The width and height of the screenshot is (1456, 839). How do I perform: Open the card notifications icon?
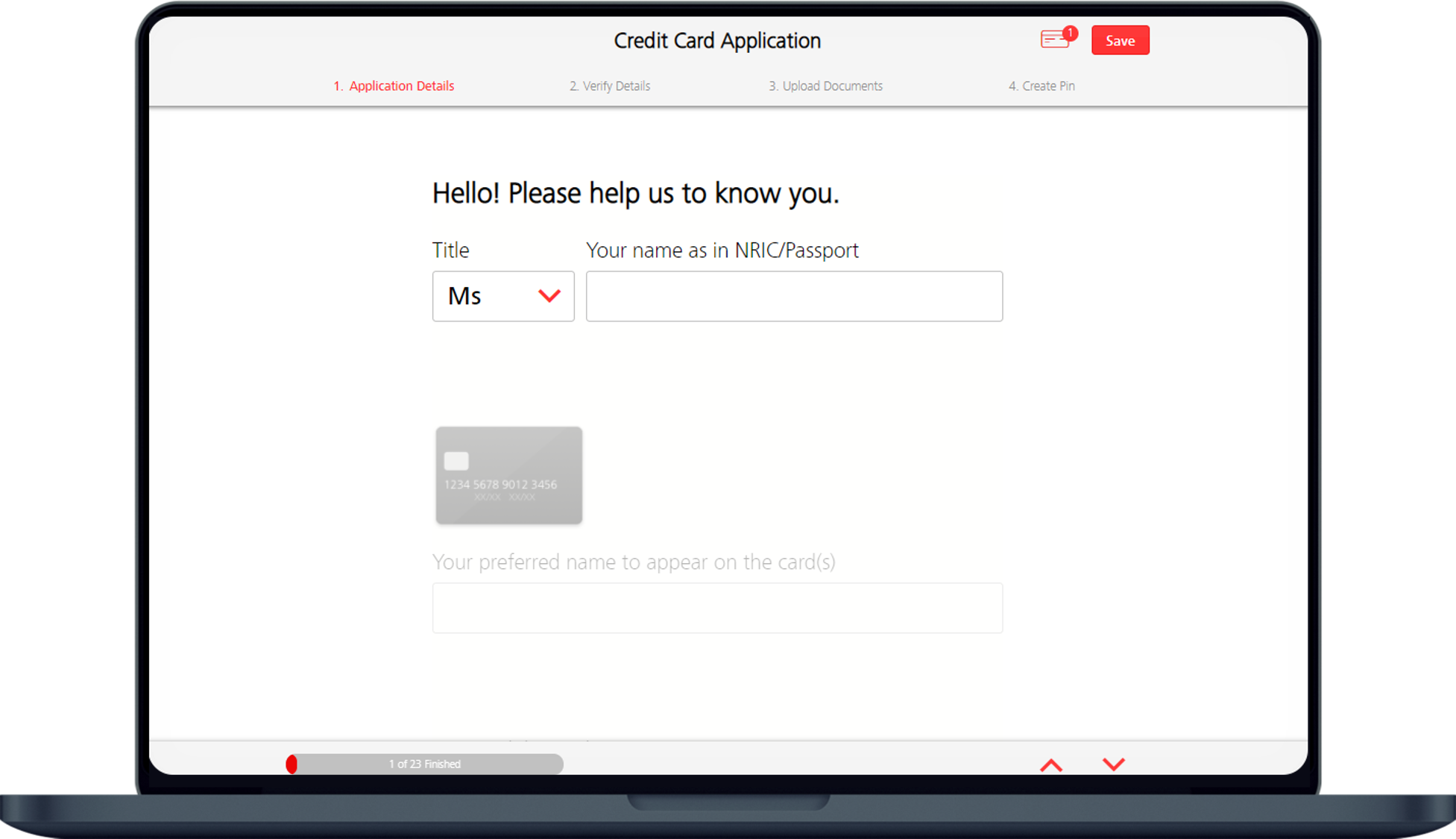coord(1053,40)
